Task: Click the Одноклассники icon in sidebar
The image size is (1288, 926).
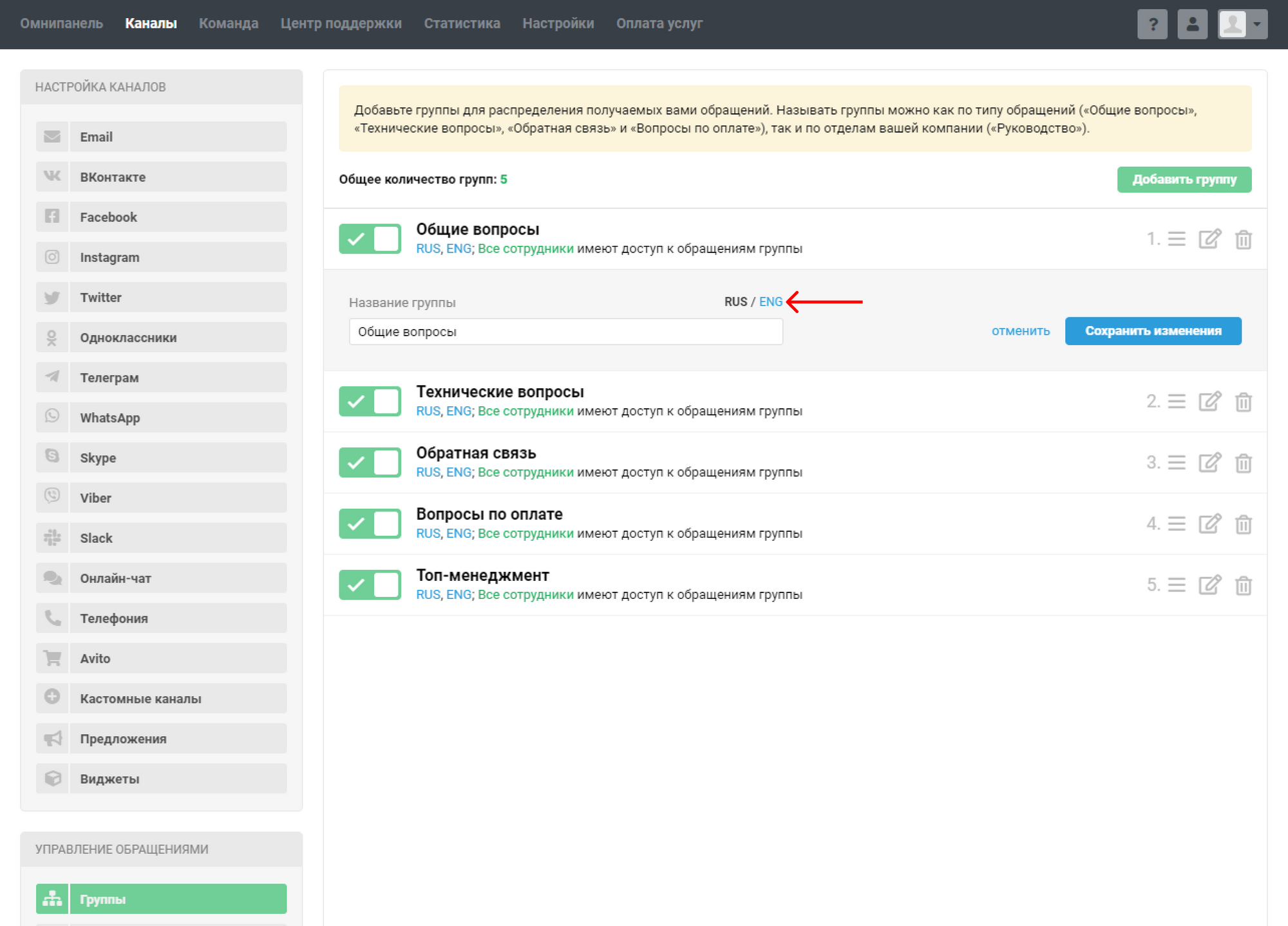Action: pos(52,337)
